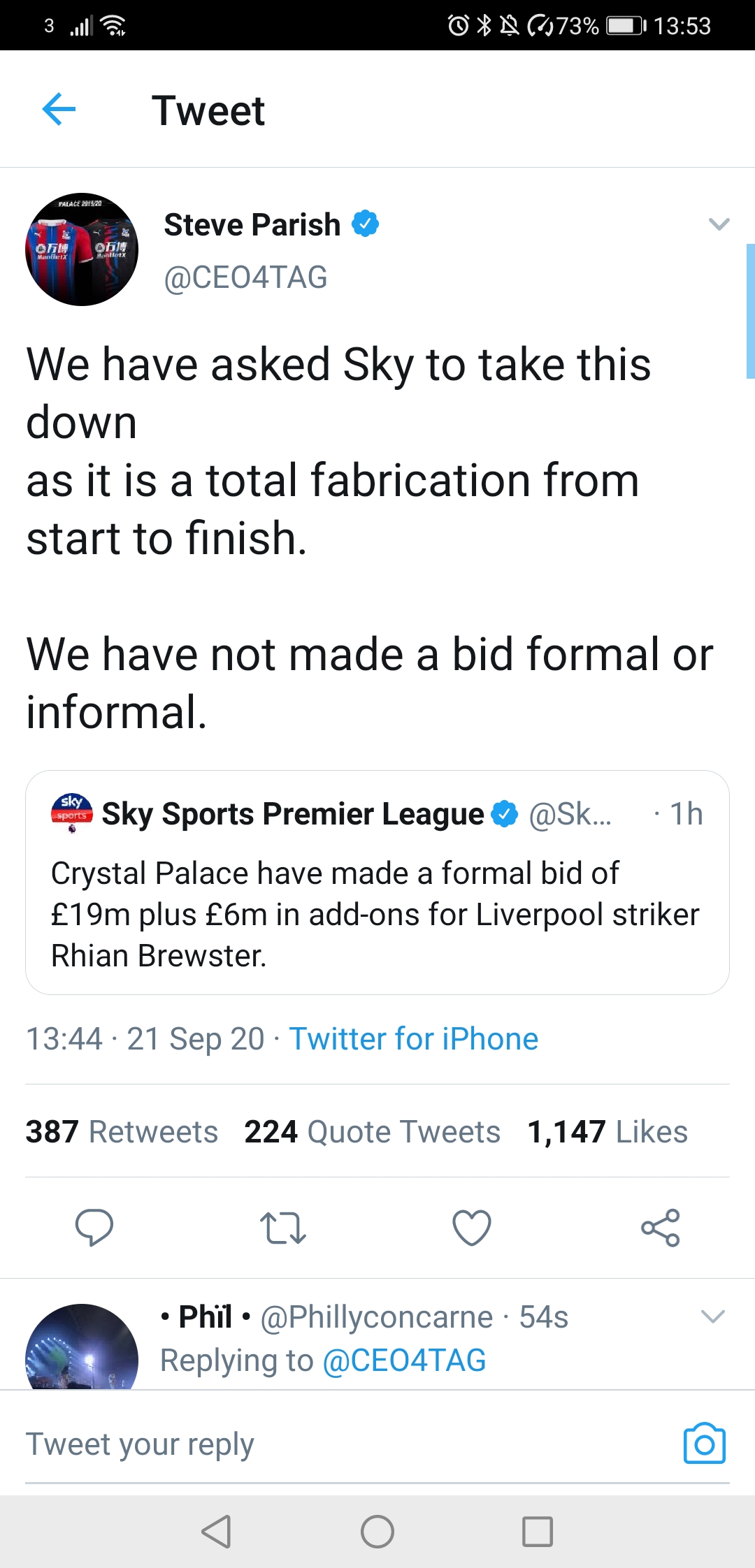755x1568 pixels.
Task: Open the @CEO4TAG mention in Phil's reply
Action: (404, 1360)
